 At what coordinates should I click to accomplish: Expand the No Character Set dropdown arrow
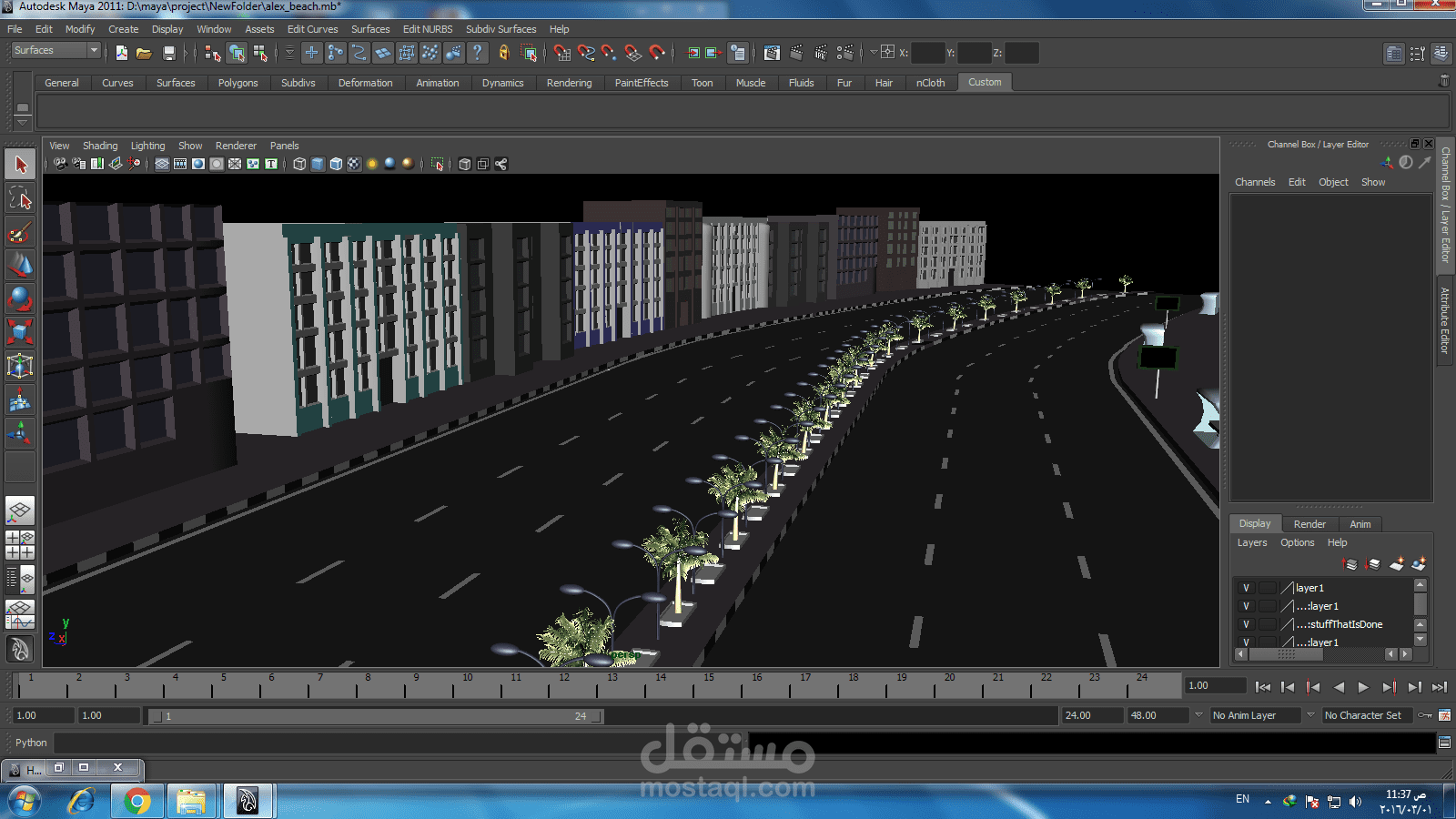pyautogui.click(x=1310, y=715)
